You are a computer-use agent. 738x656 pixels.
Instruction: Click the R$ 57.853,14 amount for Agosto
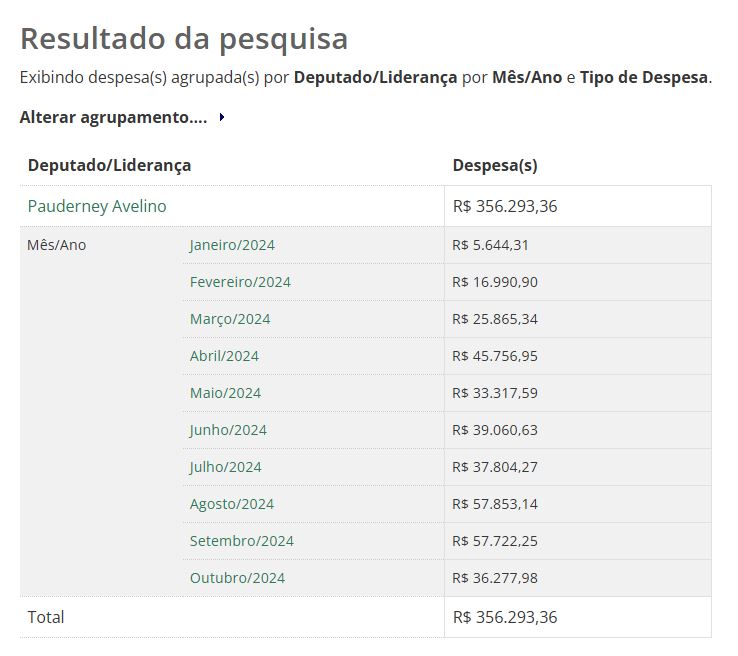pos(495,504)
